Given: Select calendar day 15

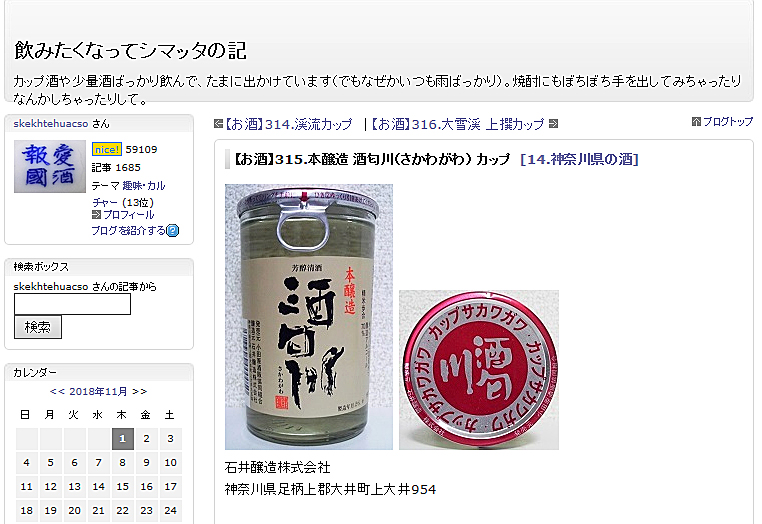Looking at the screenshot, I should point(122,487).
